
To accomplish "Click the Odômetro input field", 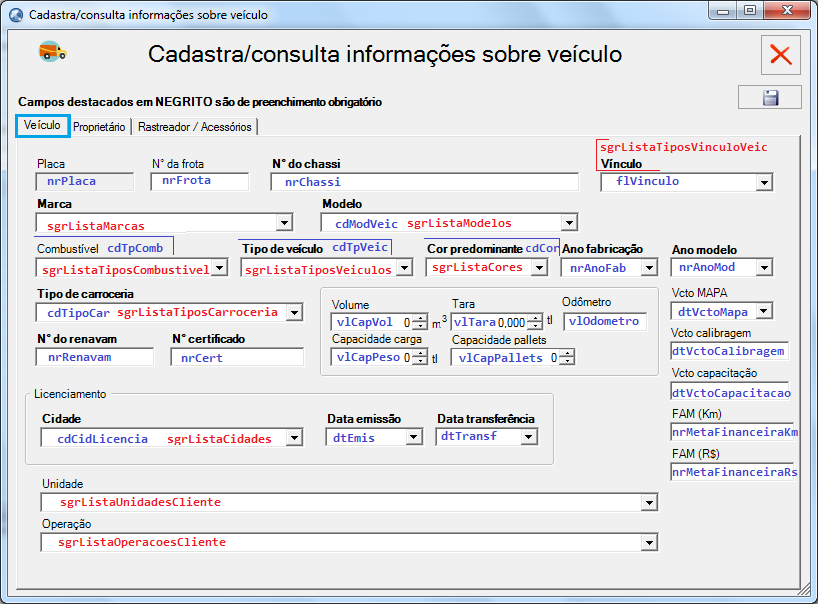I will [x=605, y=321].
